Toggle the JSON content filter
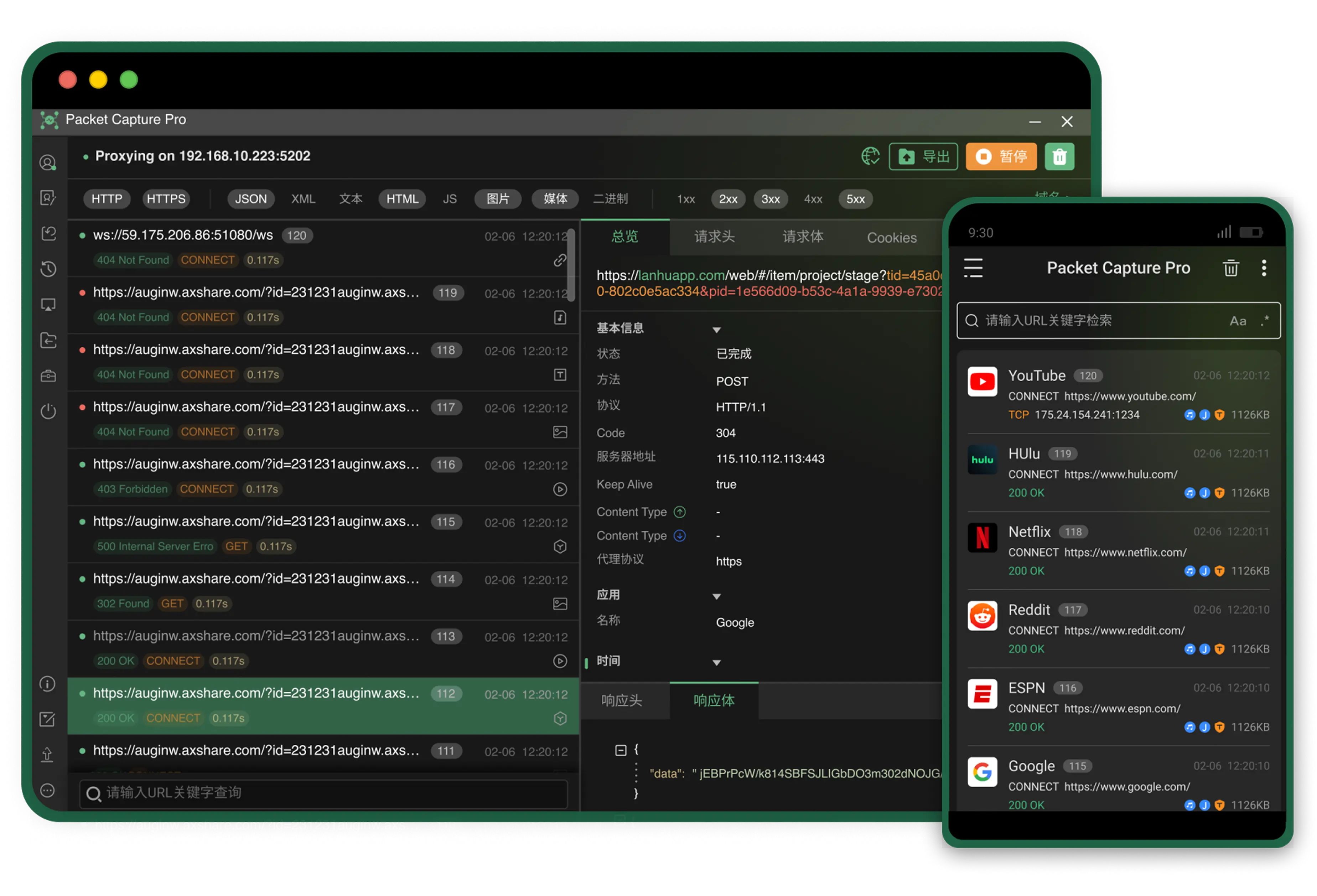 (251, 199)
